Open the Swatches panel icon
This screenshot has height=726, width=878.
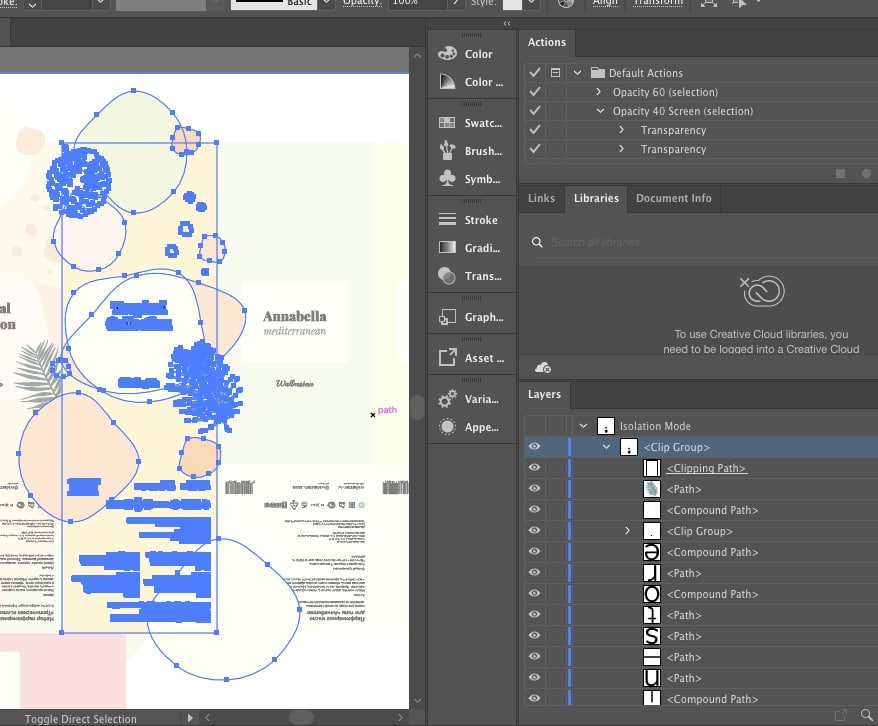pyautogui.click(x=447, y=123)
